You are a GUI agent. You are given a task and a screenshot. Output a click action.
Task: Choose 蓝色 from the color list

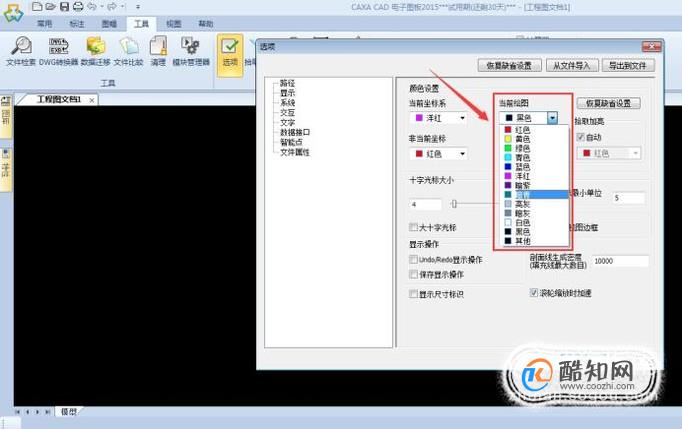[x=535, y=167]
